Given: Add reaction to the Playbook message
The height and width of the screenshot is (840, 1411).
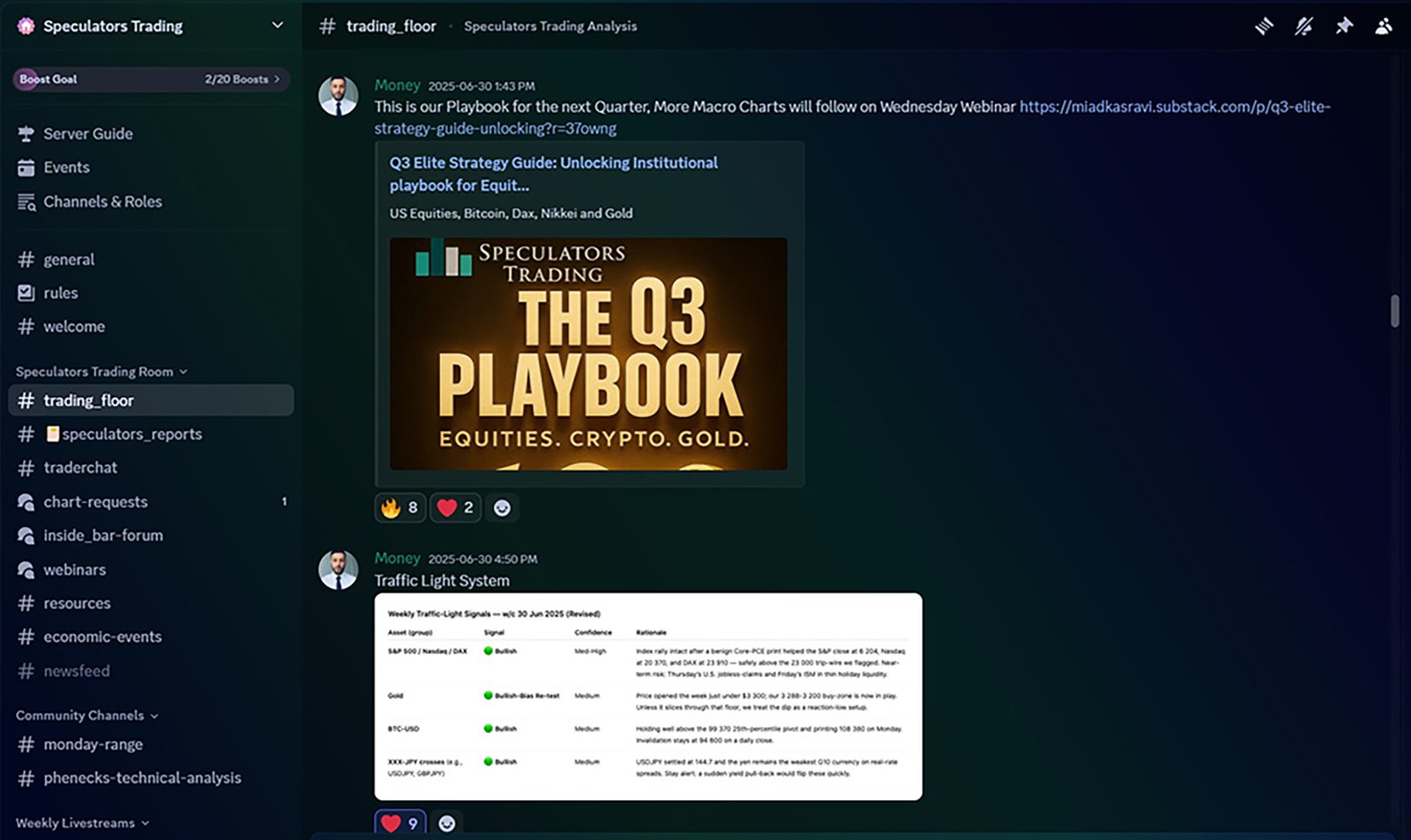Looking at the screenshot, I should point(502,508).
